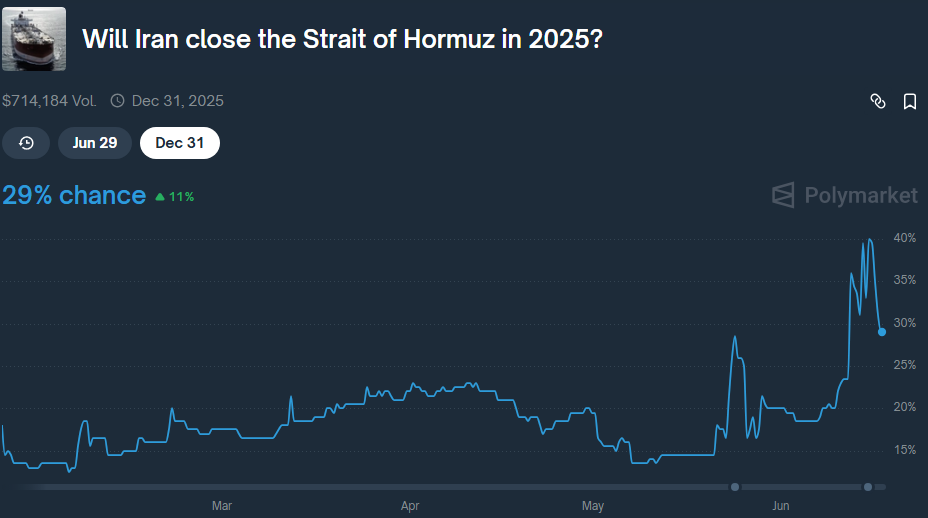This screenshot has width=928, height=518.
Task: Click the 40% label on the y-axis
Action: click(905, 239)
